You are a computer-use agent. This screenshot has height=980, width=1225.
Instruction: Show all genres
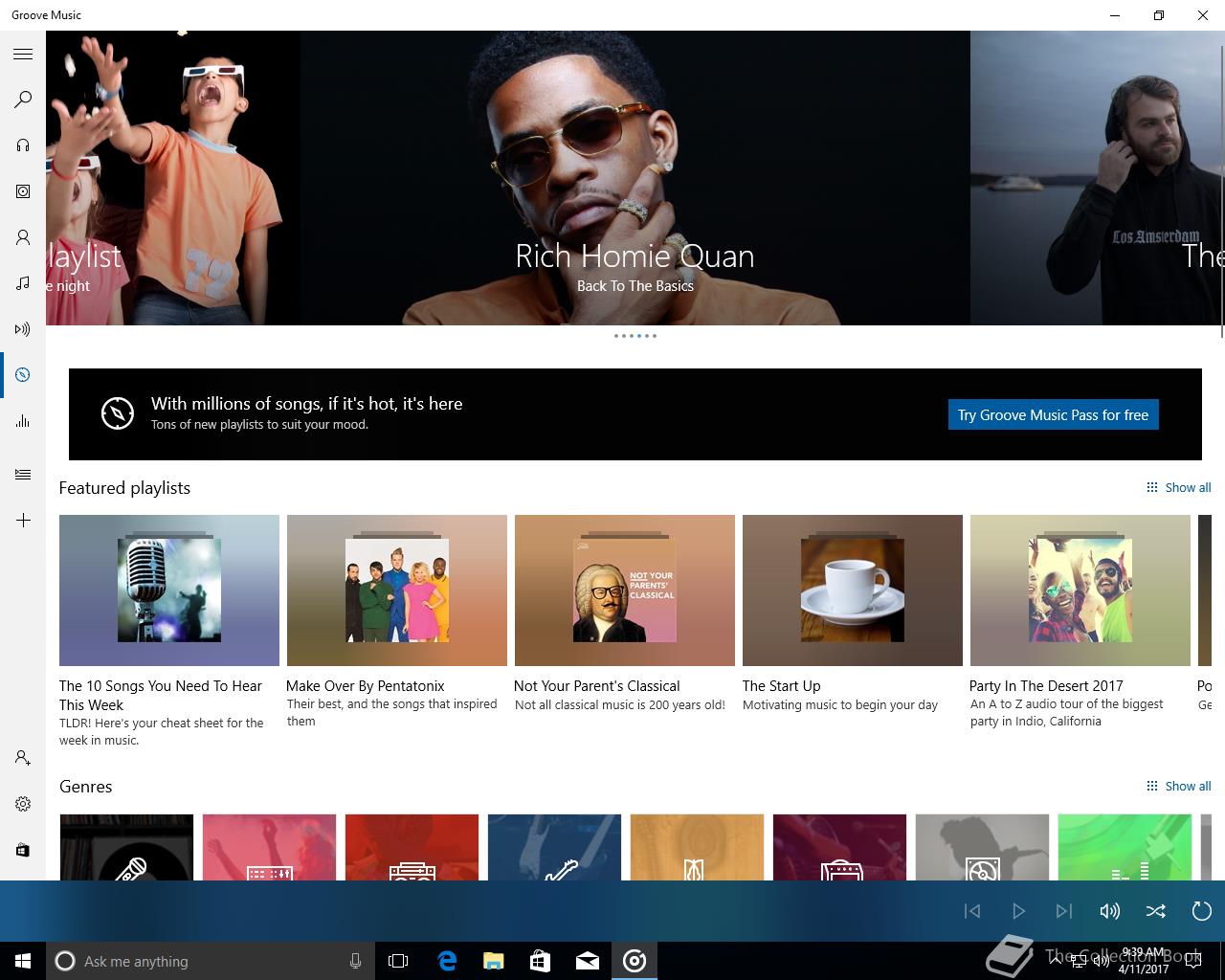click(1179, 787)
